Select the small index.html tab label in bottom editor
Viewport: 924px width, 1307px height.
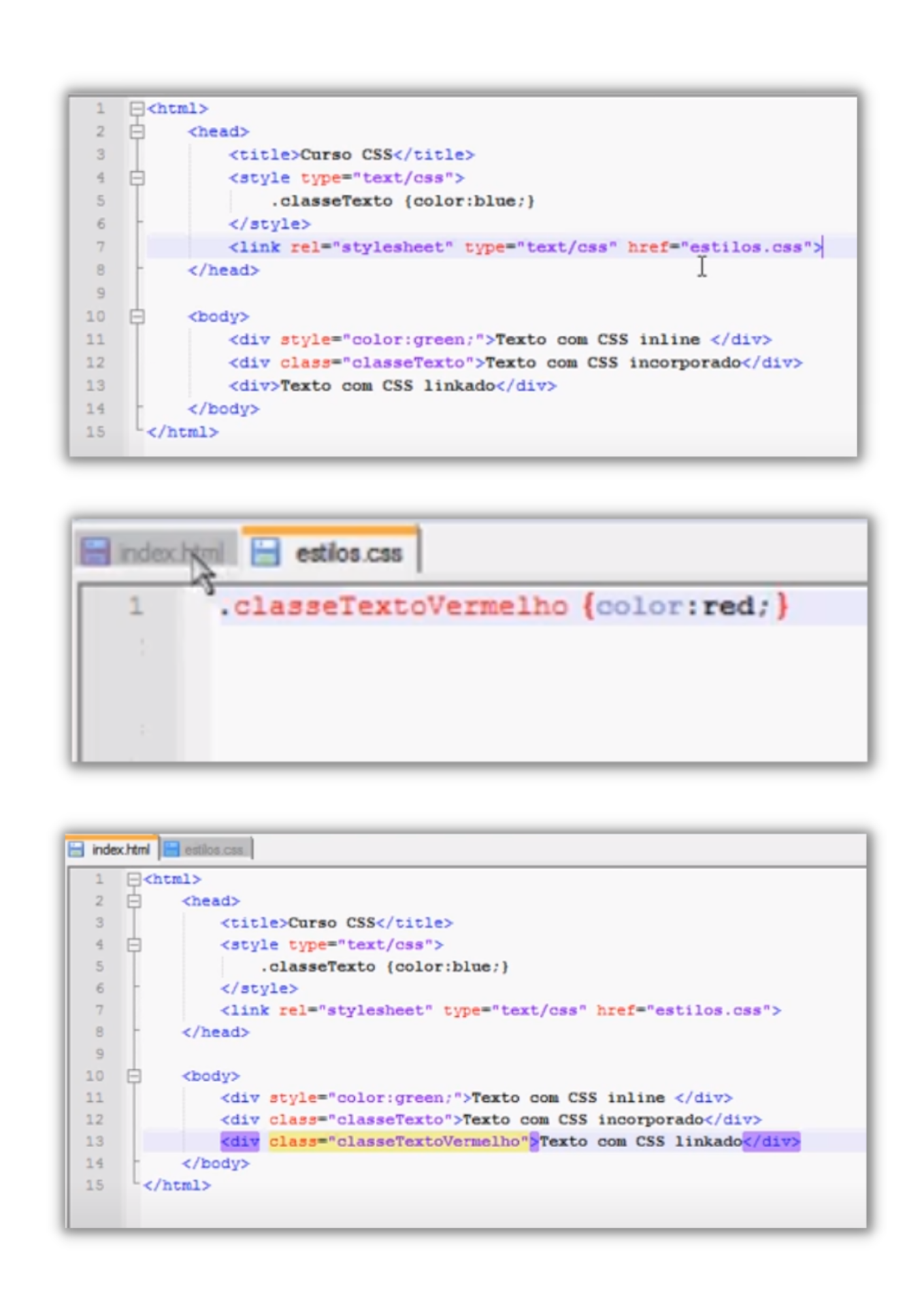point(121,850)
